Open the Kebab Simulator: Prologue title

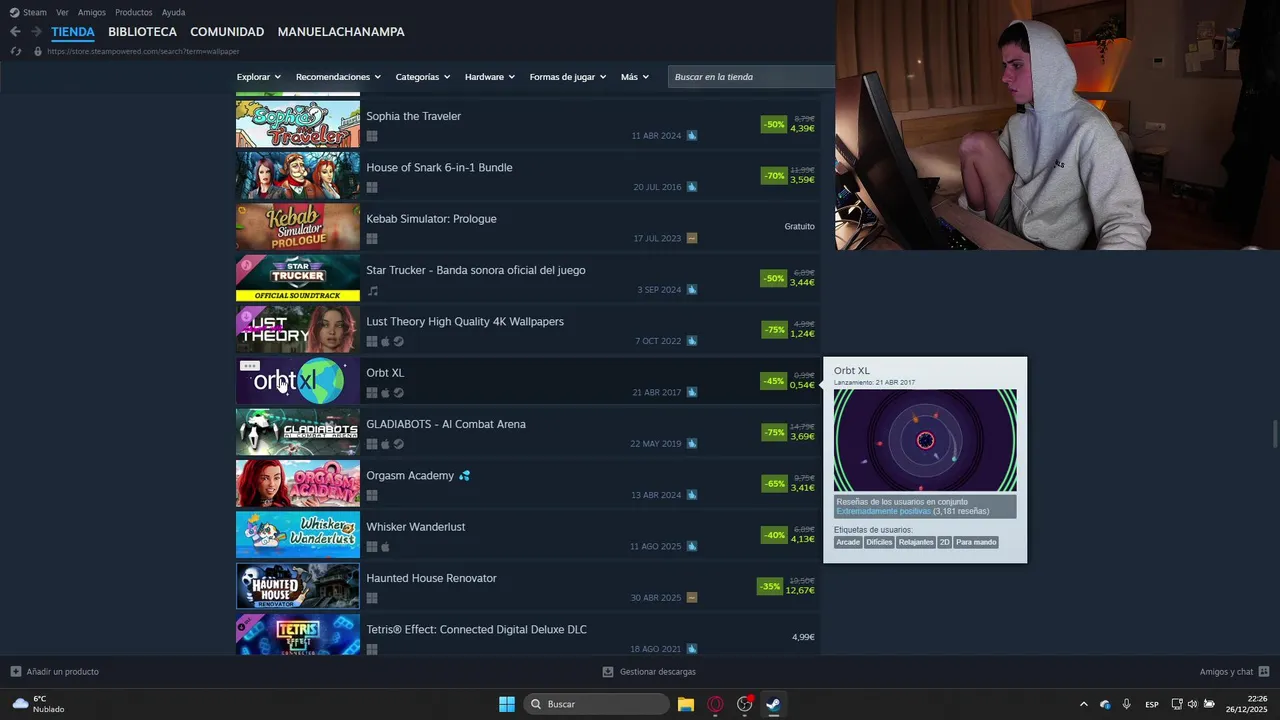pos(431,219)
